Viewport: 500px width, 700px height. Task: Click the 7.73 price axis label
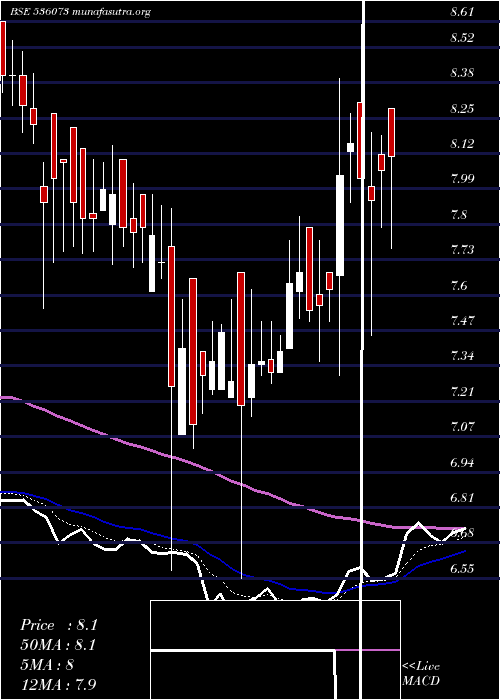462,250
